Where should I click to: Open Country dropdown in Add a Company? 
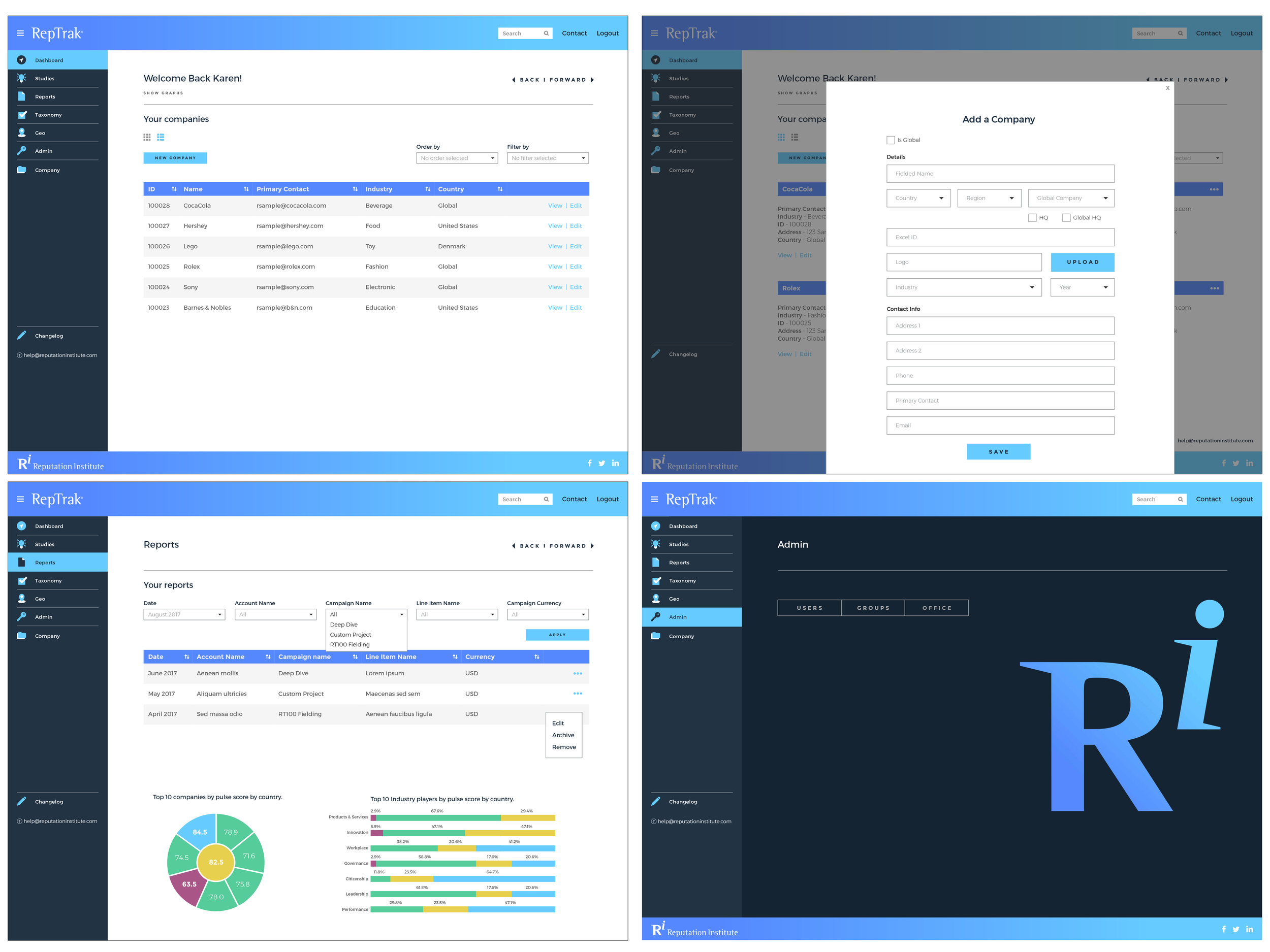(x=918, y=198)
